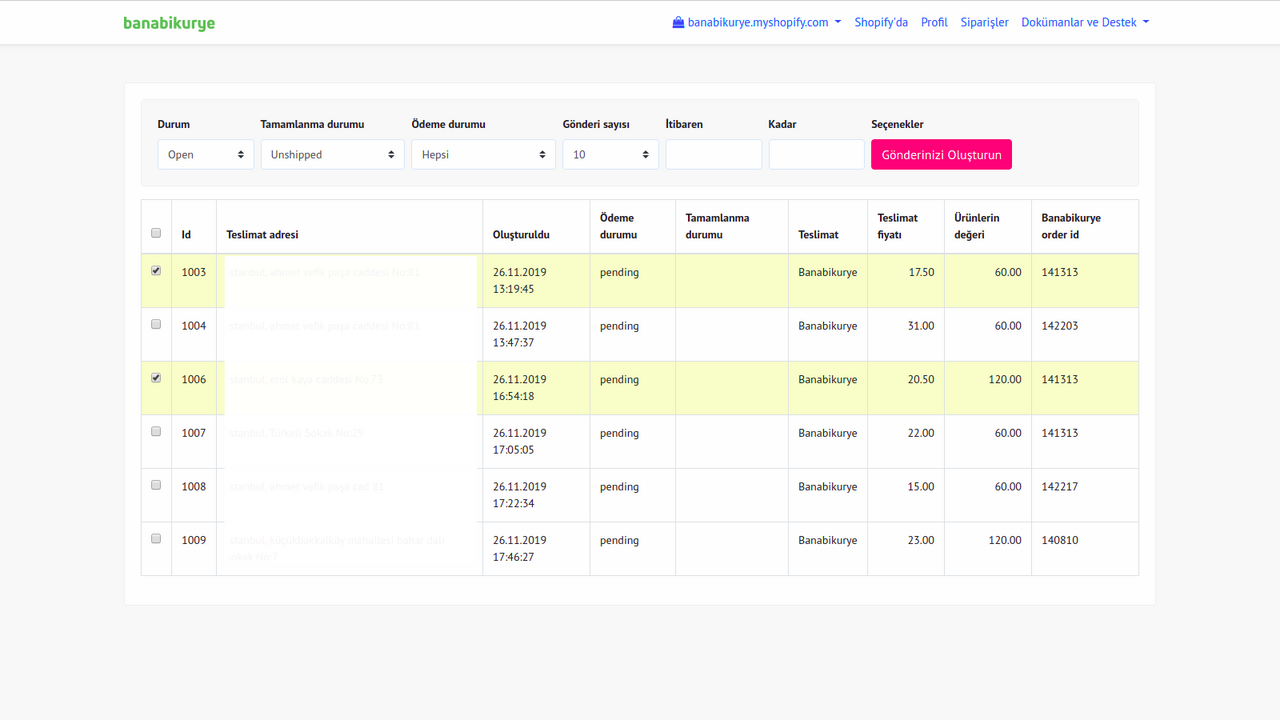Click the created date 26.11.2019 16:54:18
Image resolution: width=1280 pixels, height=720 pixels.
[x=520, y=388]
